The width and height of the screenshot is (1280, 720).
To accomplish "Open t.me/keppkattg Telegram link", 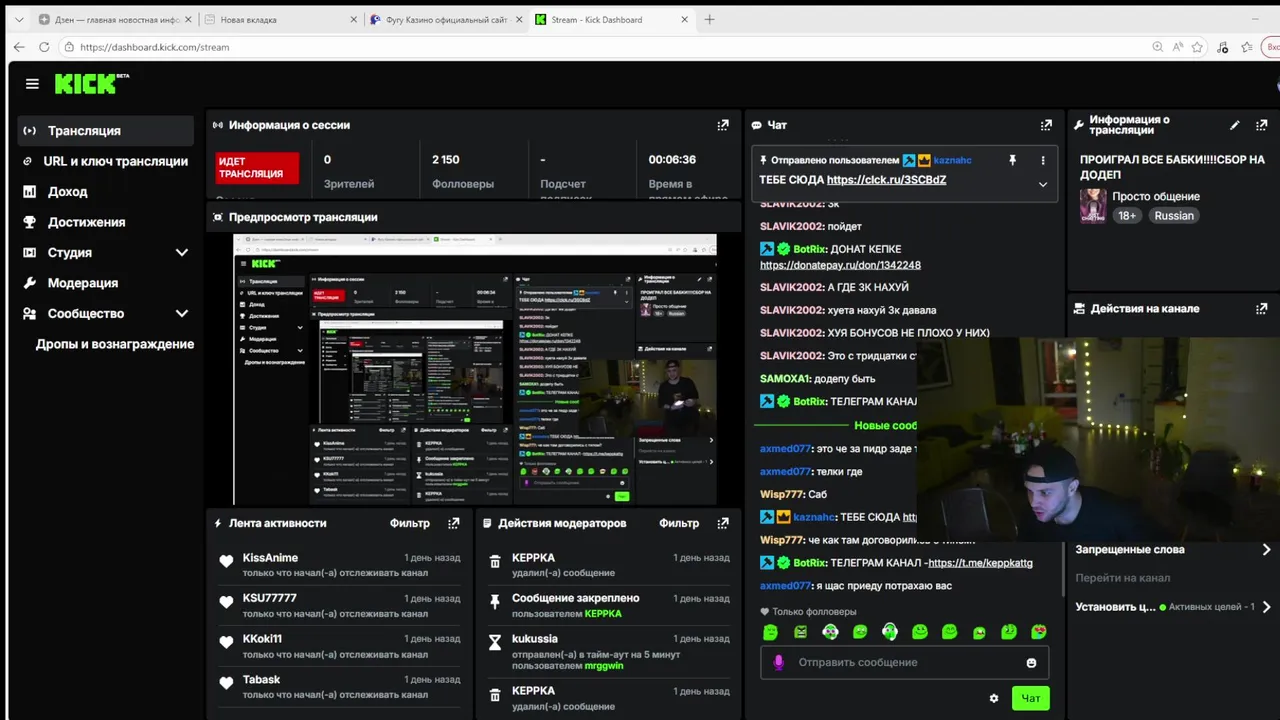I will 980,563.
